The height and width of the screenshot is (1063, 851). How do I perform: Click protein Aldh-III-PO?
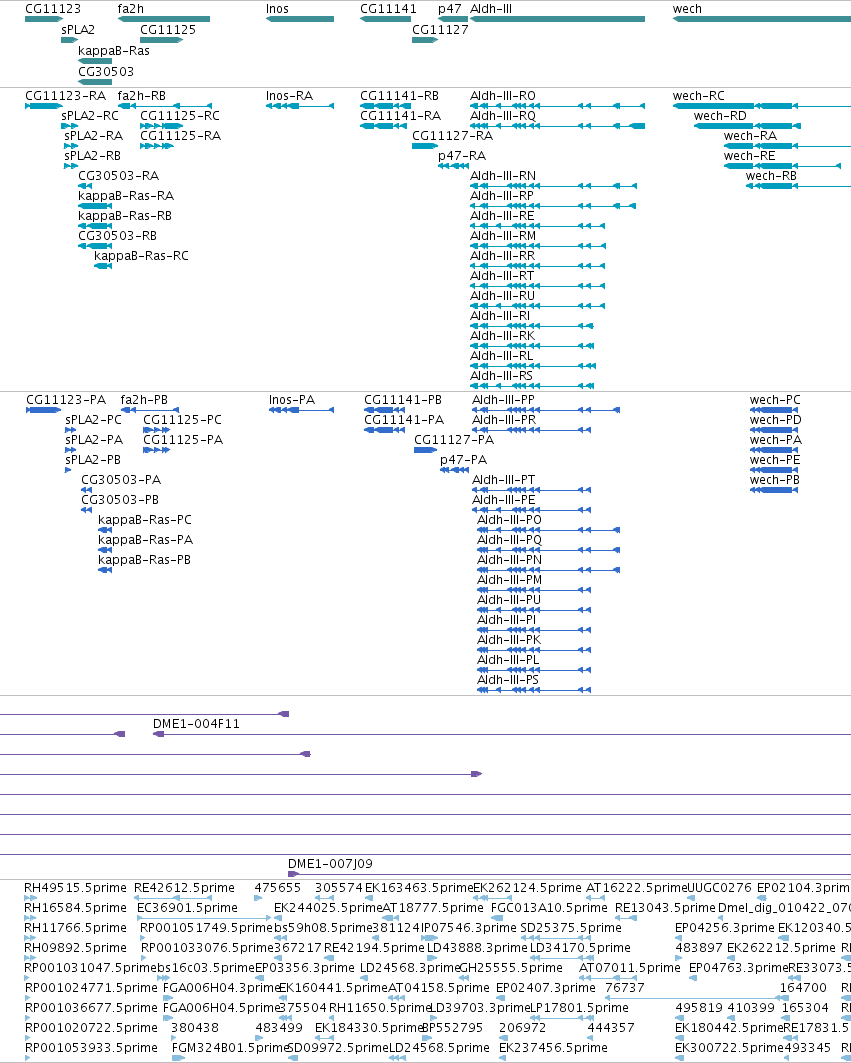click(x=509, y=520)
